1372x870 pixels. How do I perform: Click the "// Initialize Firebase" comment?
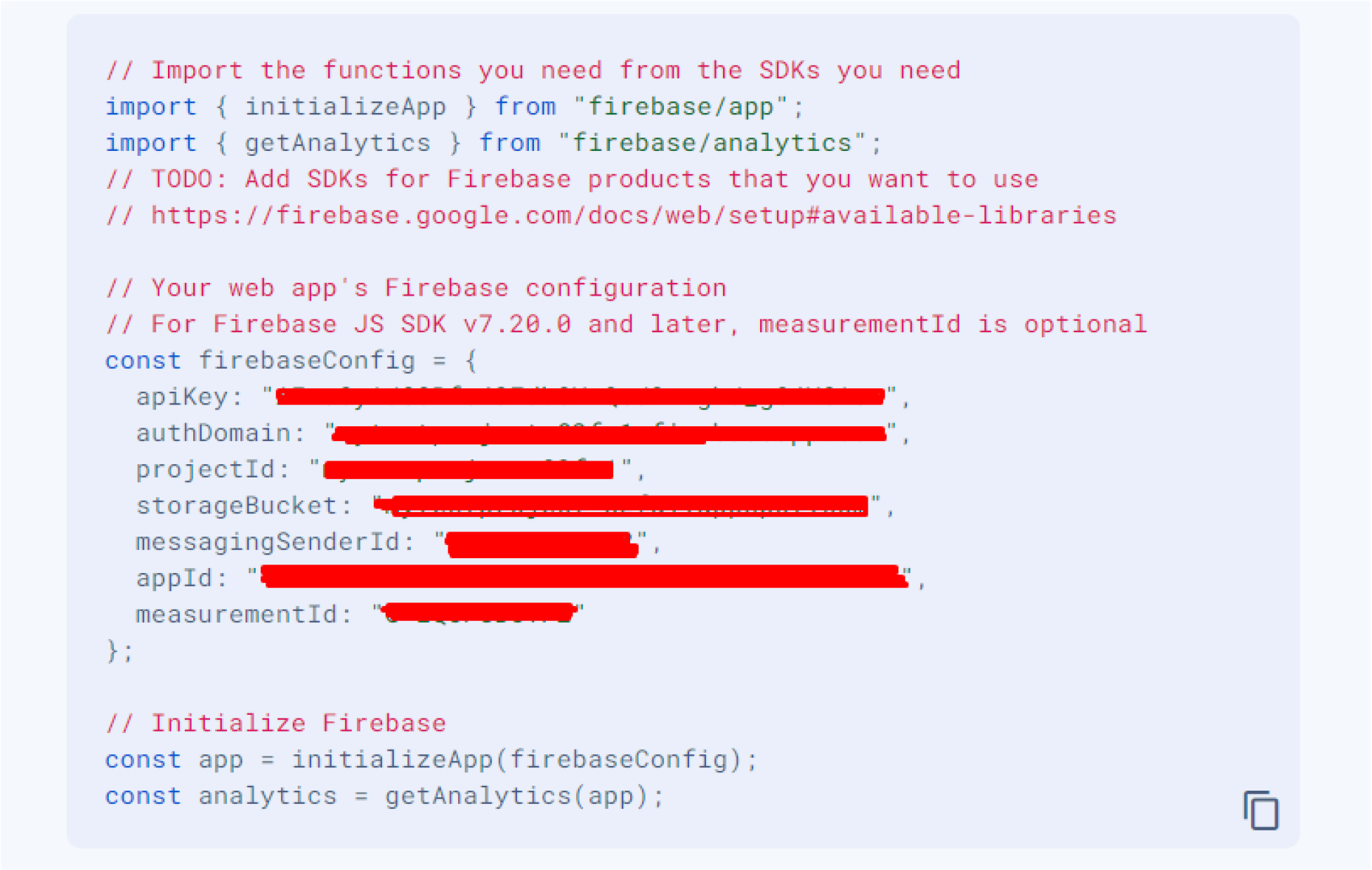pos(276,723)
